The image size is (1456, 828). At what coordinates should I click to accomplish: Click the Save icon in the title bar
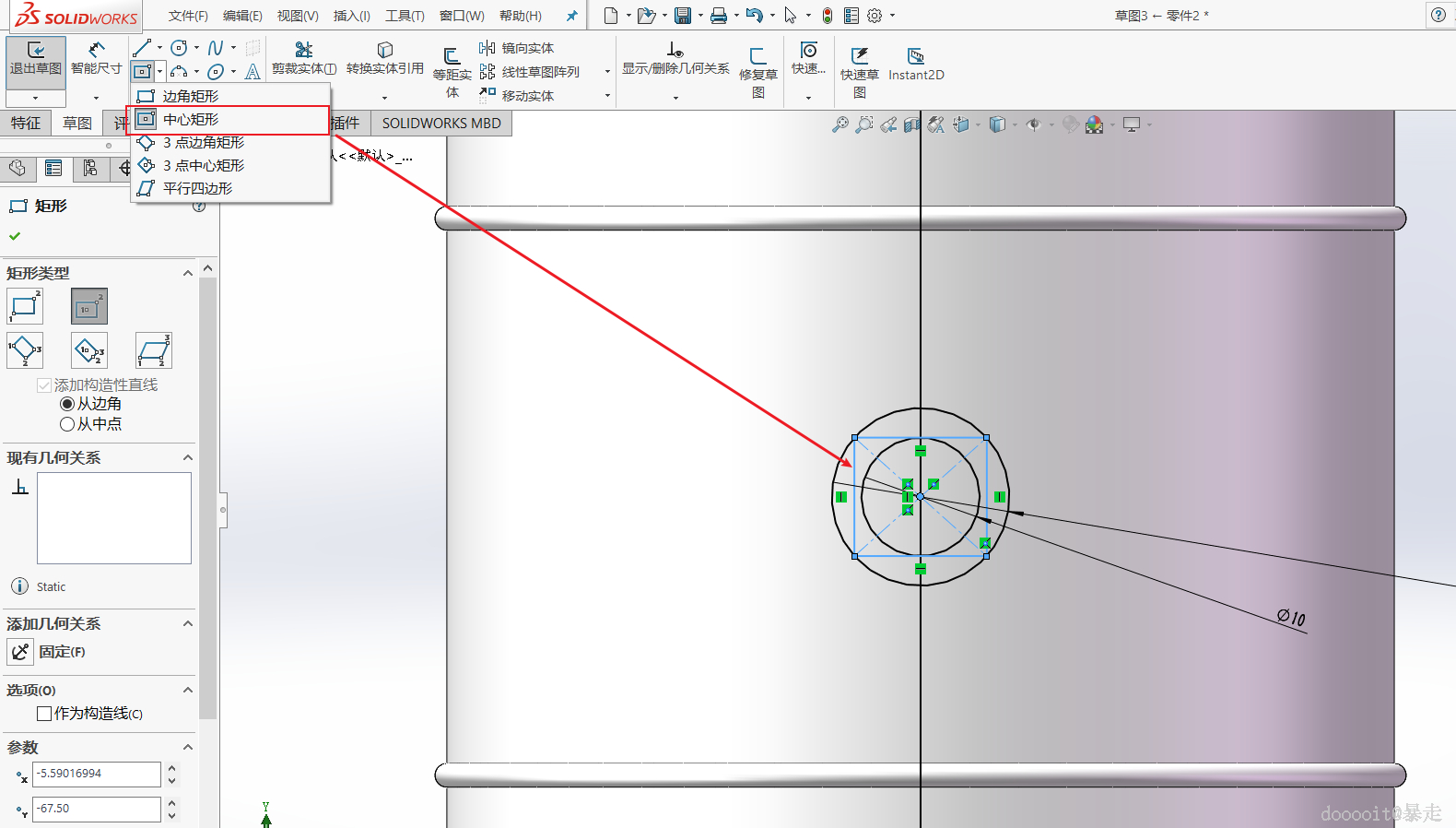683,16
